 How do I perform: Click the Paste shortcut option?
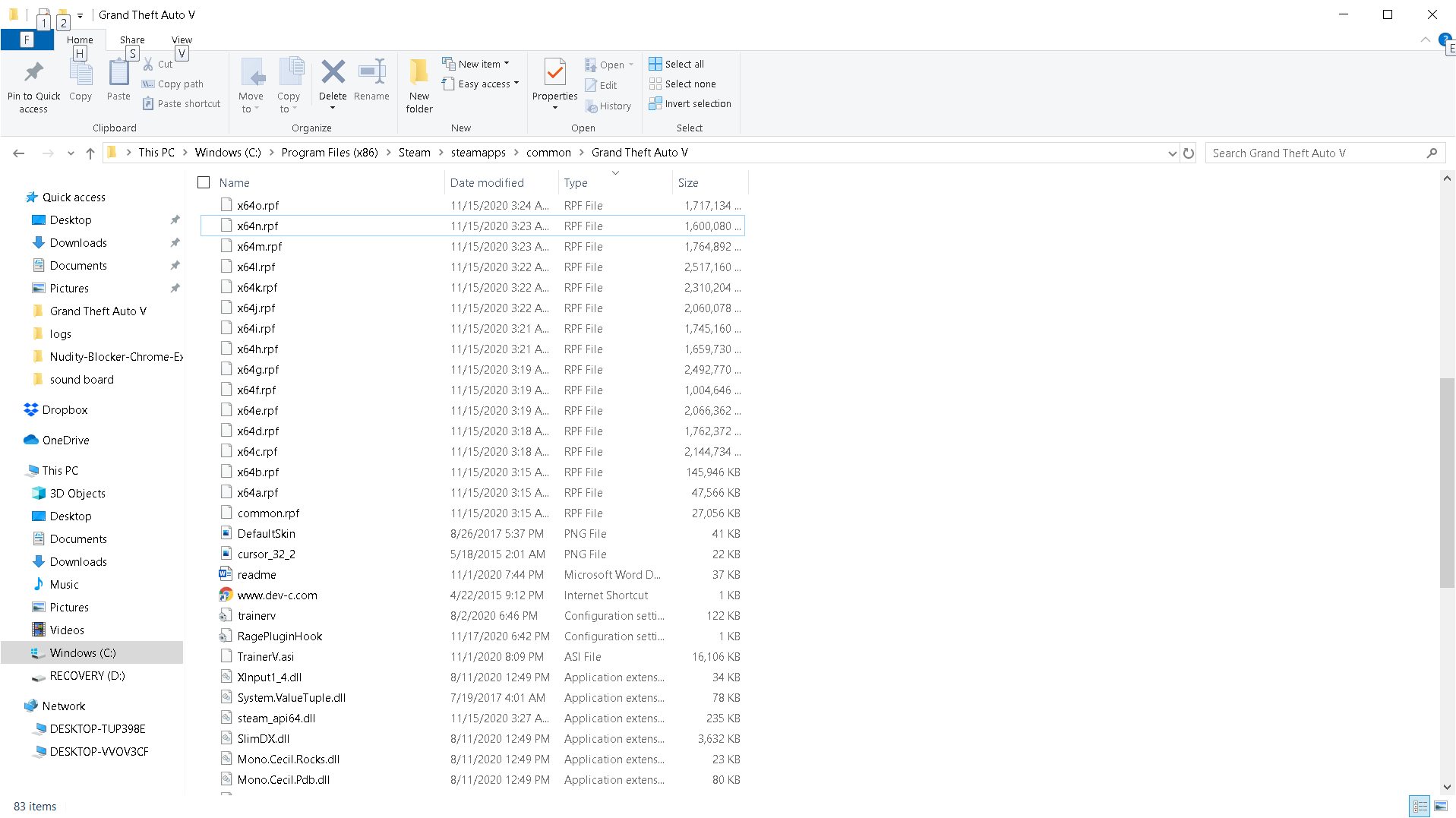click(182, 103)
